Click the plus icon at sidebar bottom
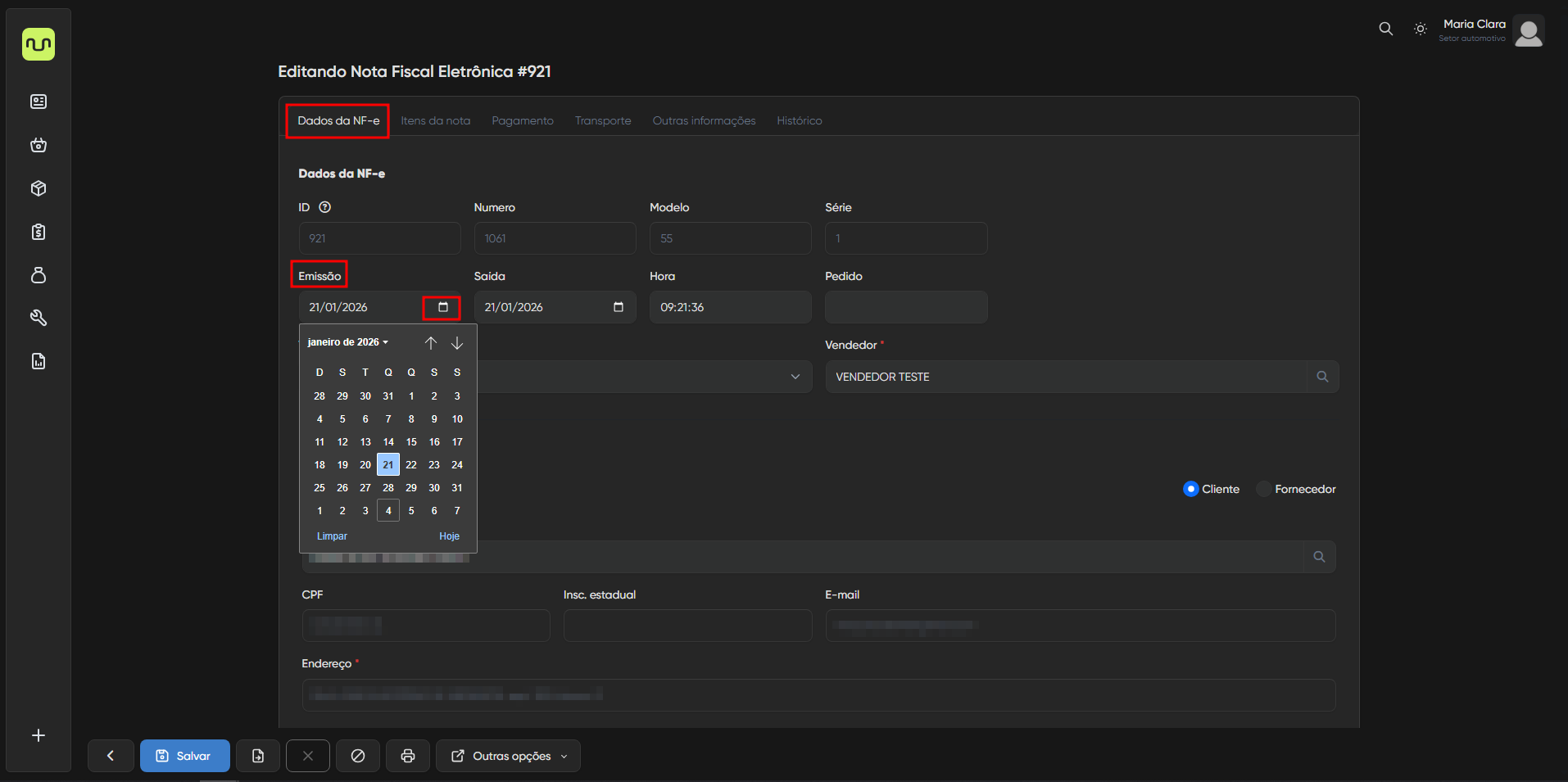This screenshot has height=782, width=1568. pos(39,735)
